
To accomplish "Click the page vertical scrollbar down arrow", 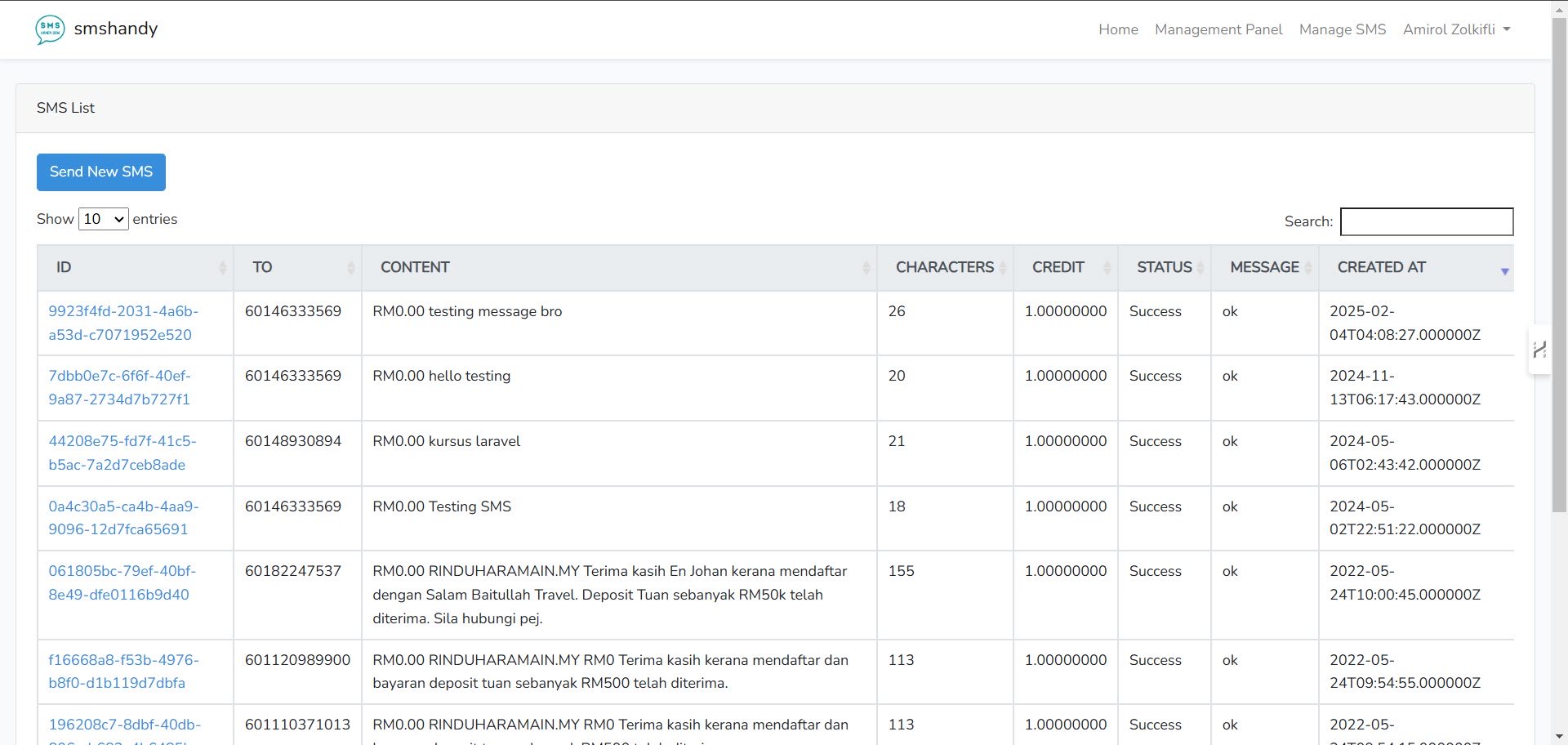I will (x=1559, y=736).
